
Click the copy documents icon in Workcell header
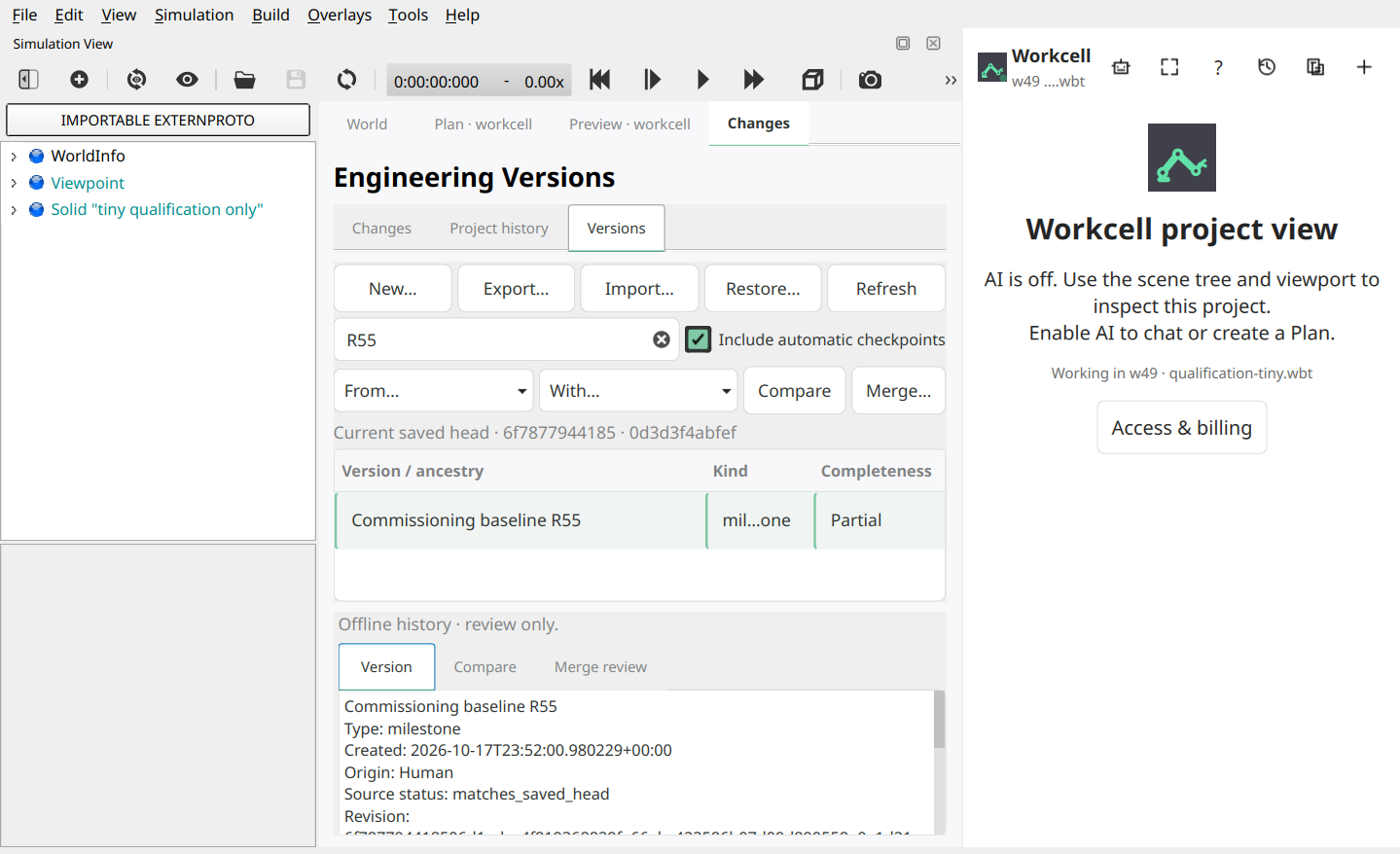click(x=1315, y=67)
